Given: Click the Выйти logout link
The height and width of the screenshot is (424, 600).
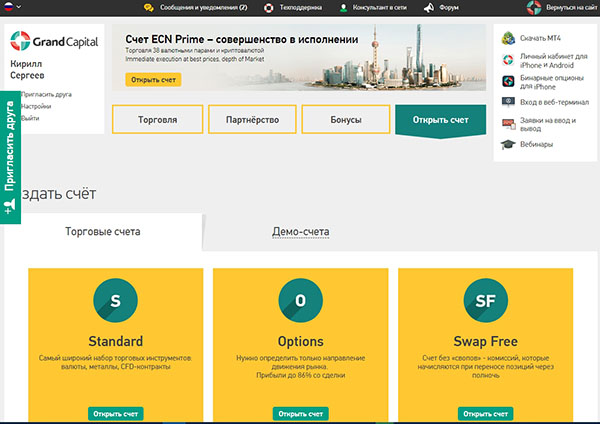Looking at the screenshot, I should click(x=30, y=118).
